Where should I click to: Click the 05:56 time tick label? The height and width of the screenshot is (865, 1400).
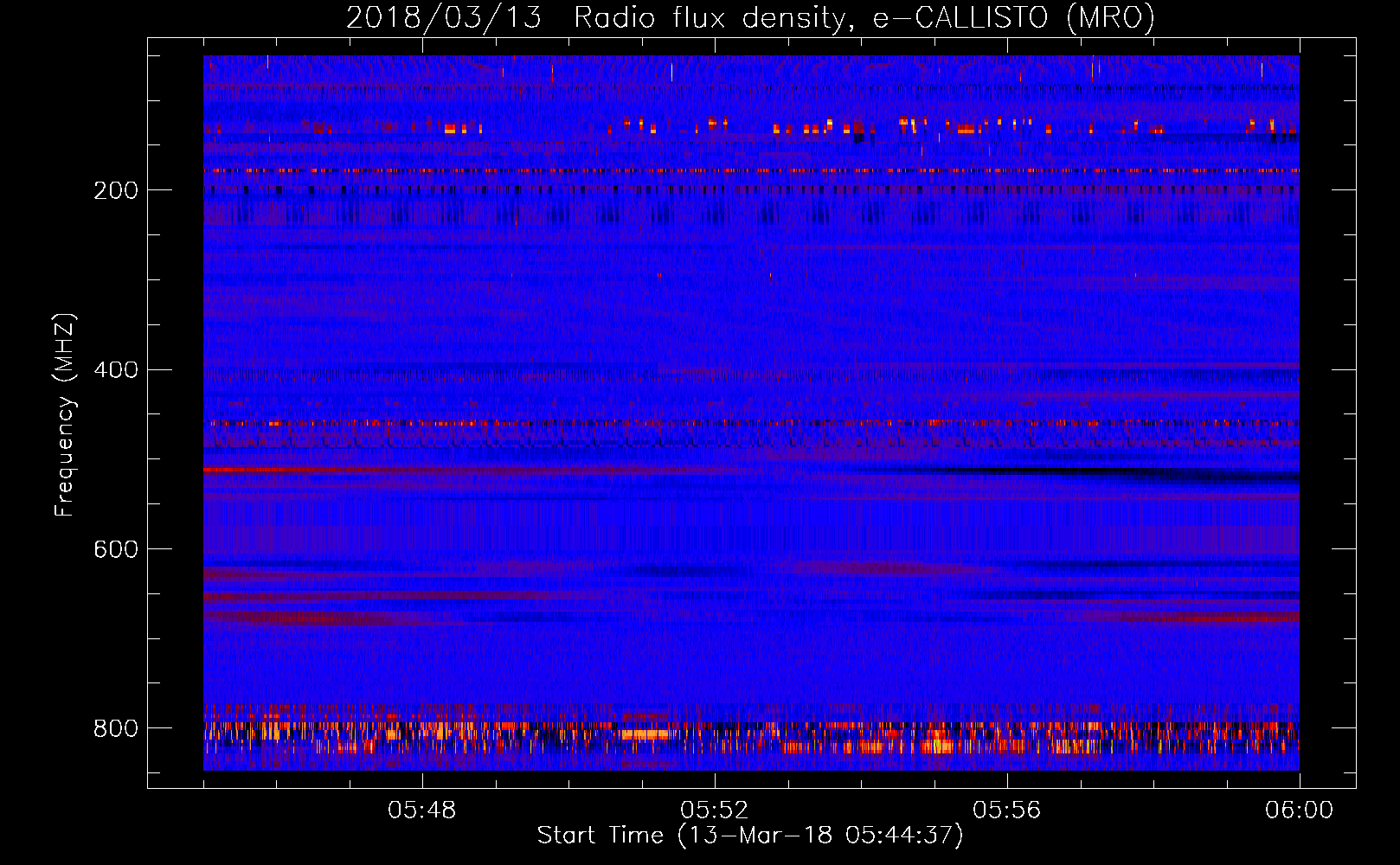point(1007,811)
